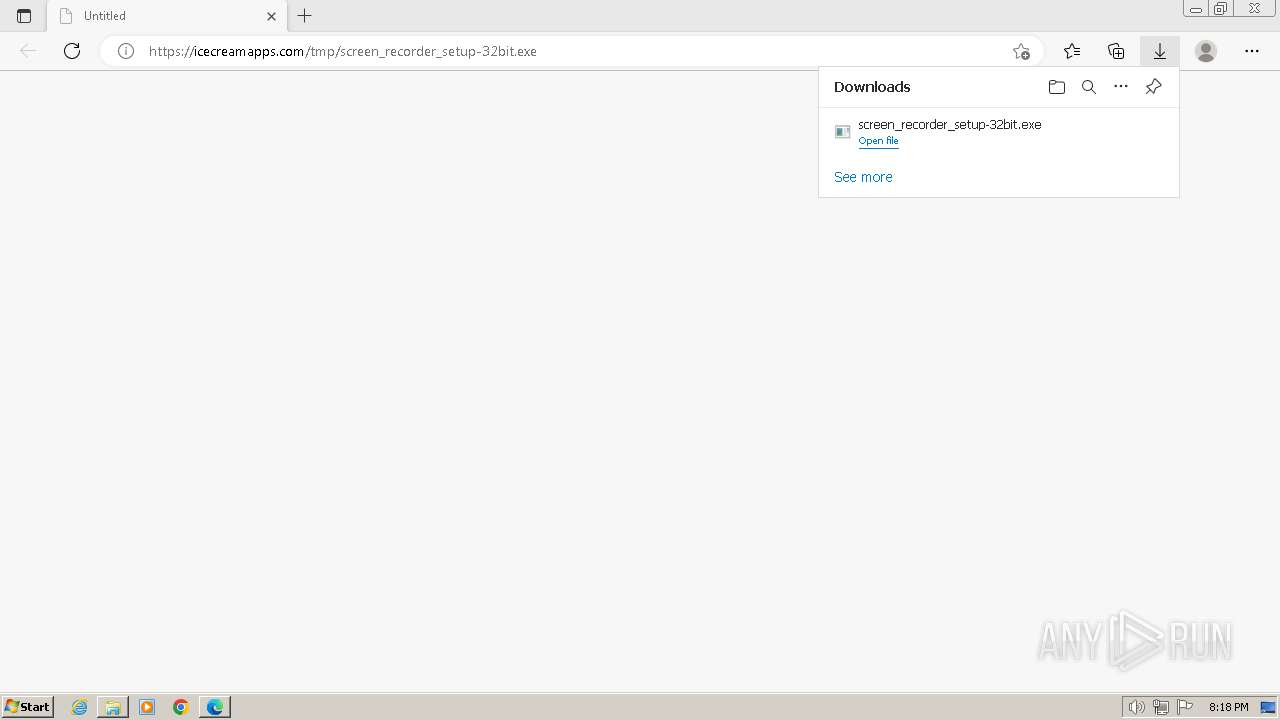
Task: Minimize the browser window
Action: [1196, 9]
